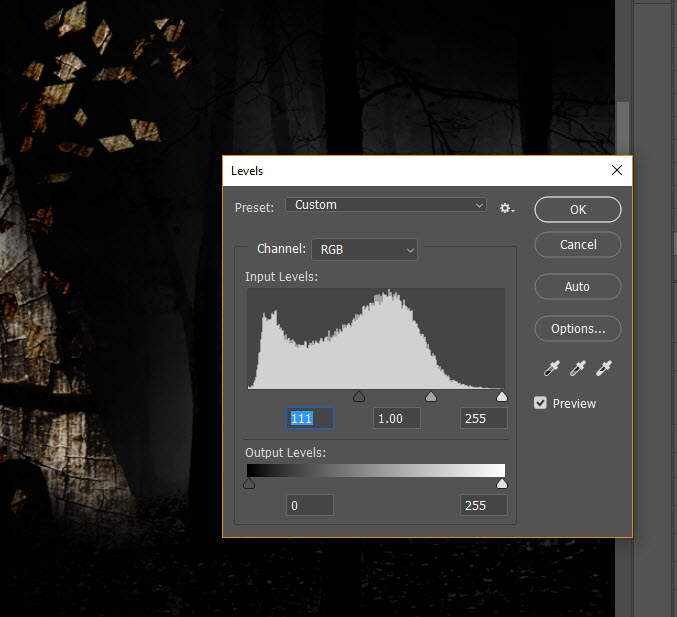Click the input highlights slider handle
Viewport: 677px width, 617px height.
coord(501,397)
